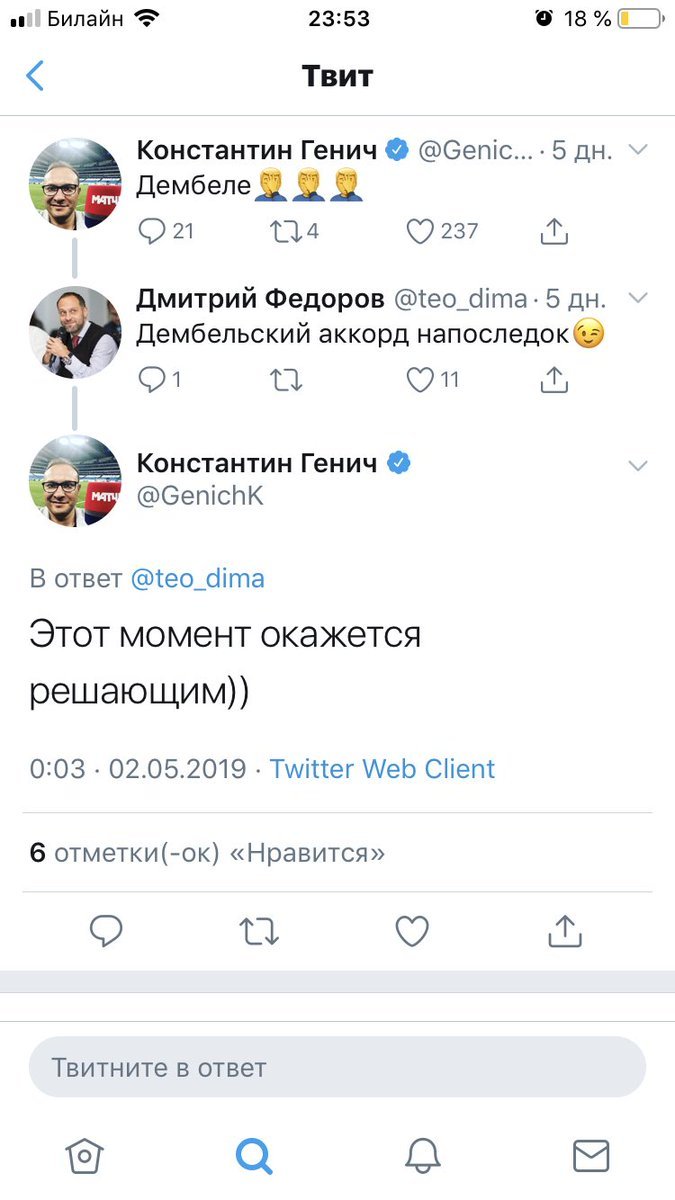Viewport: 675px width, 1200px height.
Task: Open Дмитрий Федоров's profile picture
Action: (x=74, y=332)
